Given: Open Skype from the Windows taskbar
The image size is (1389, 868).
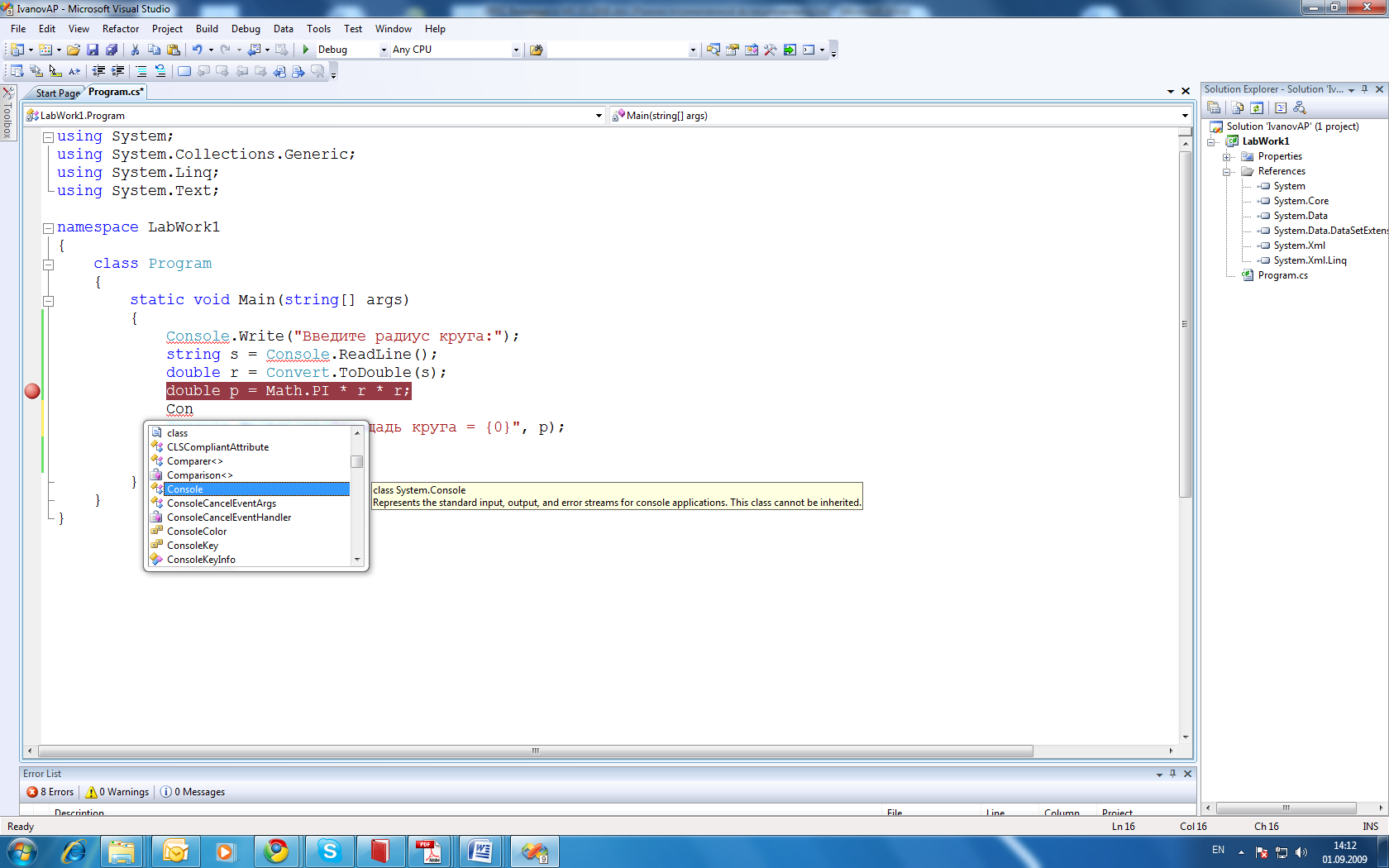Looking at the screenshot, I should (330, 851).
